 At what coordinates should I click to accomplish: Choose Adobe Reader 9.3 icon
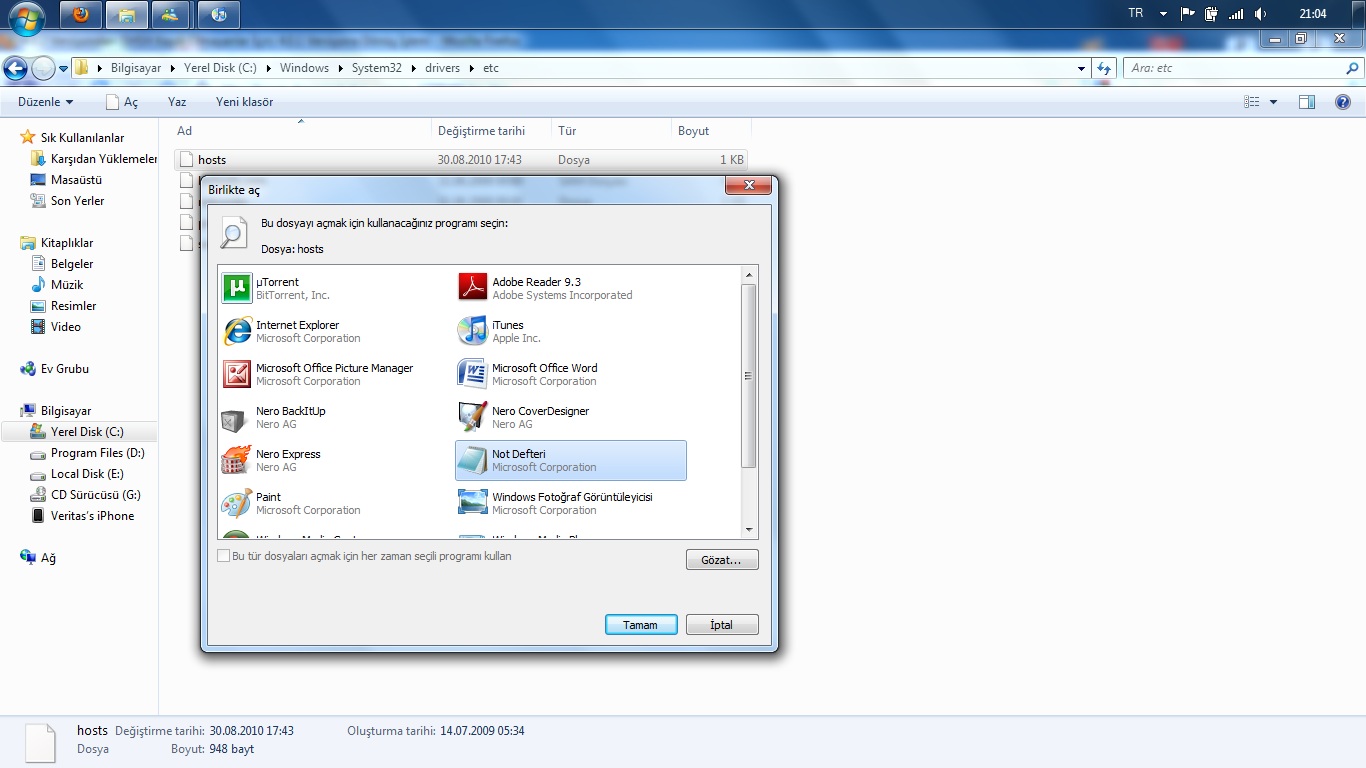click(473, 288)
